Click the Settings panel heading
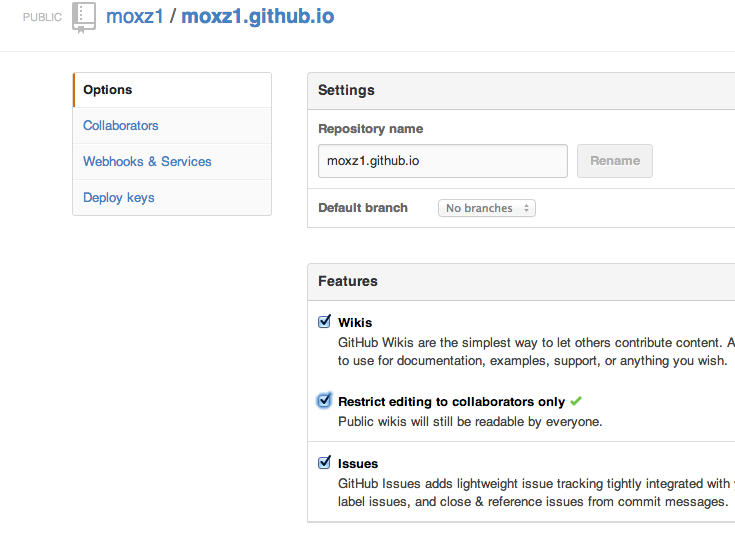Screen dimensions: 735x534 coord(346,90)
